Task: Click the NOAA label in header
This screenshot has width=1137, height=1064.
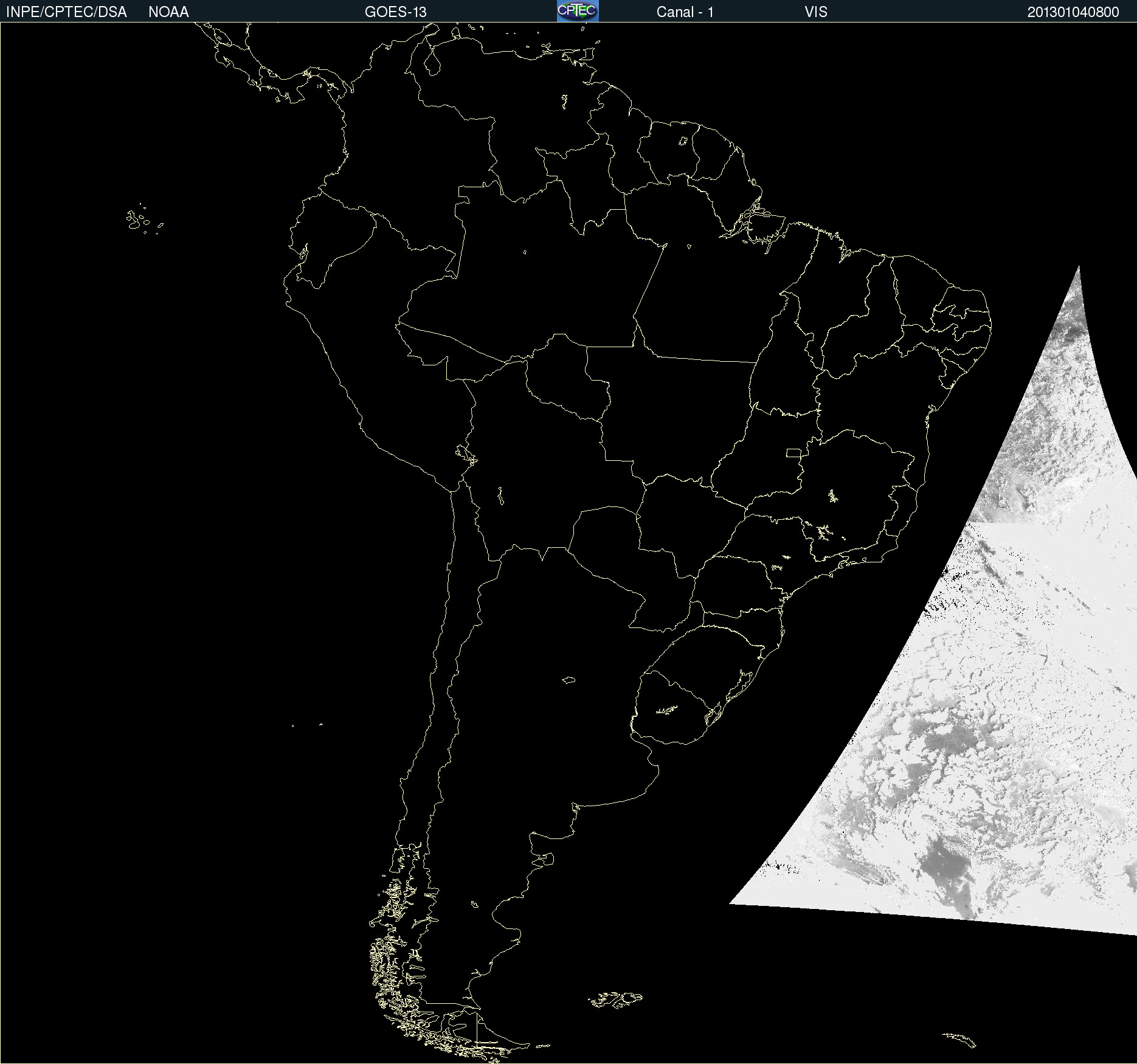Action: click(168, 12)
